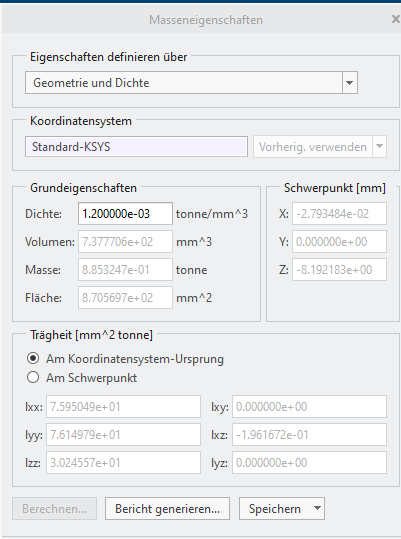This screenshot has height=539, width=401.
Task: Click the Fläche value field
Action: coord(125,298)
